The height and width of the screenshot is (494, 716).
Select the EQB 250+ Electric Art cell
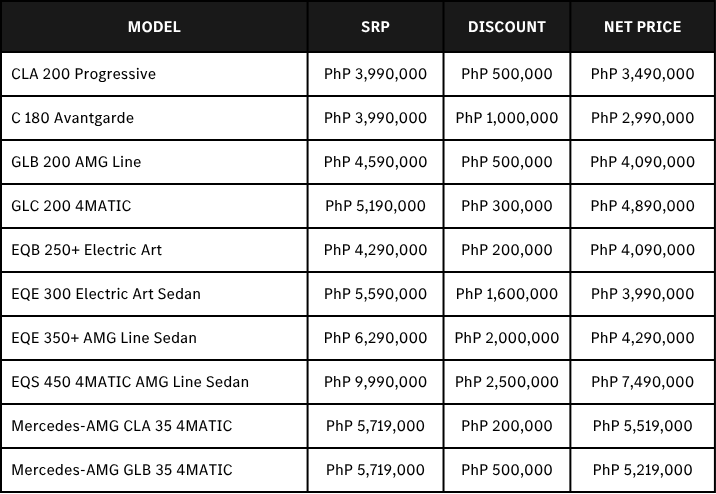pyautogui.click(x=154, y=250)
